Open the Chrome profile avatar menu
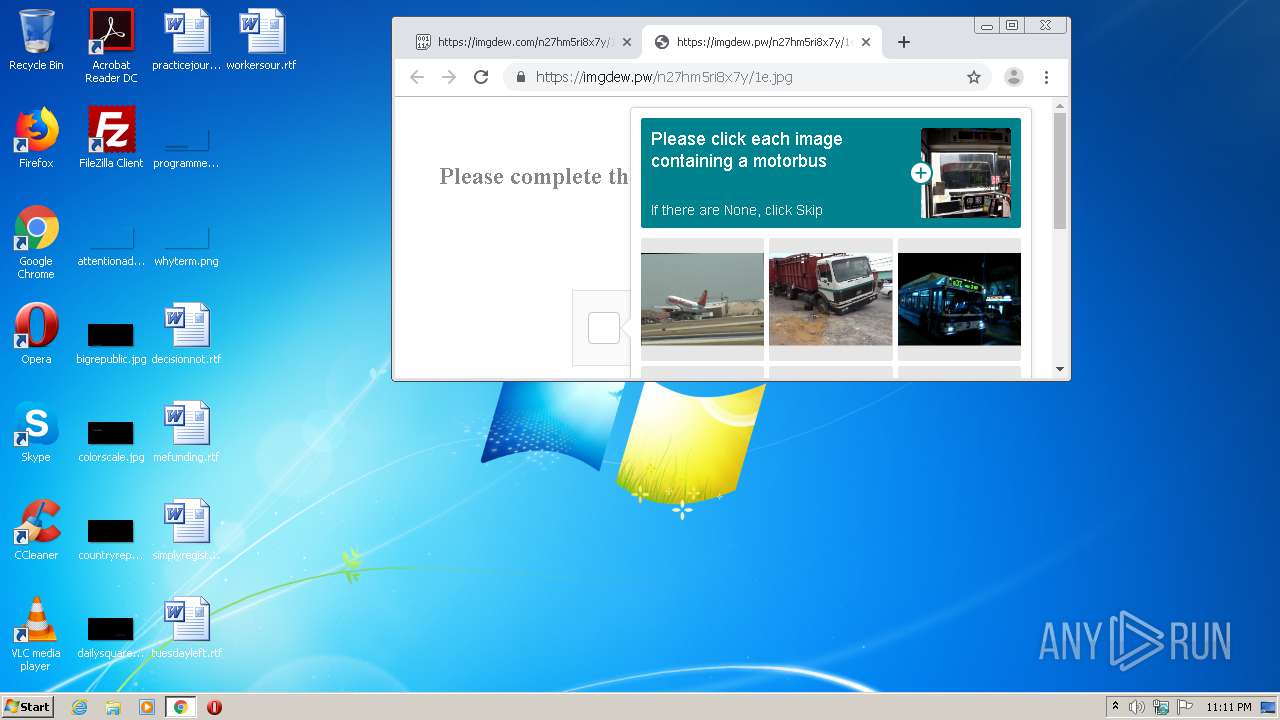The image size is (1280, 720). pyautogui.click(x=1014, y=77)
